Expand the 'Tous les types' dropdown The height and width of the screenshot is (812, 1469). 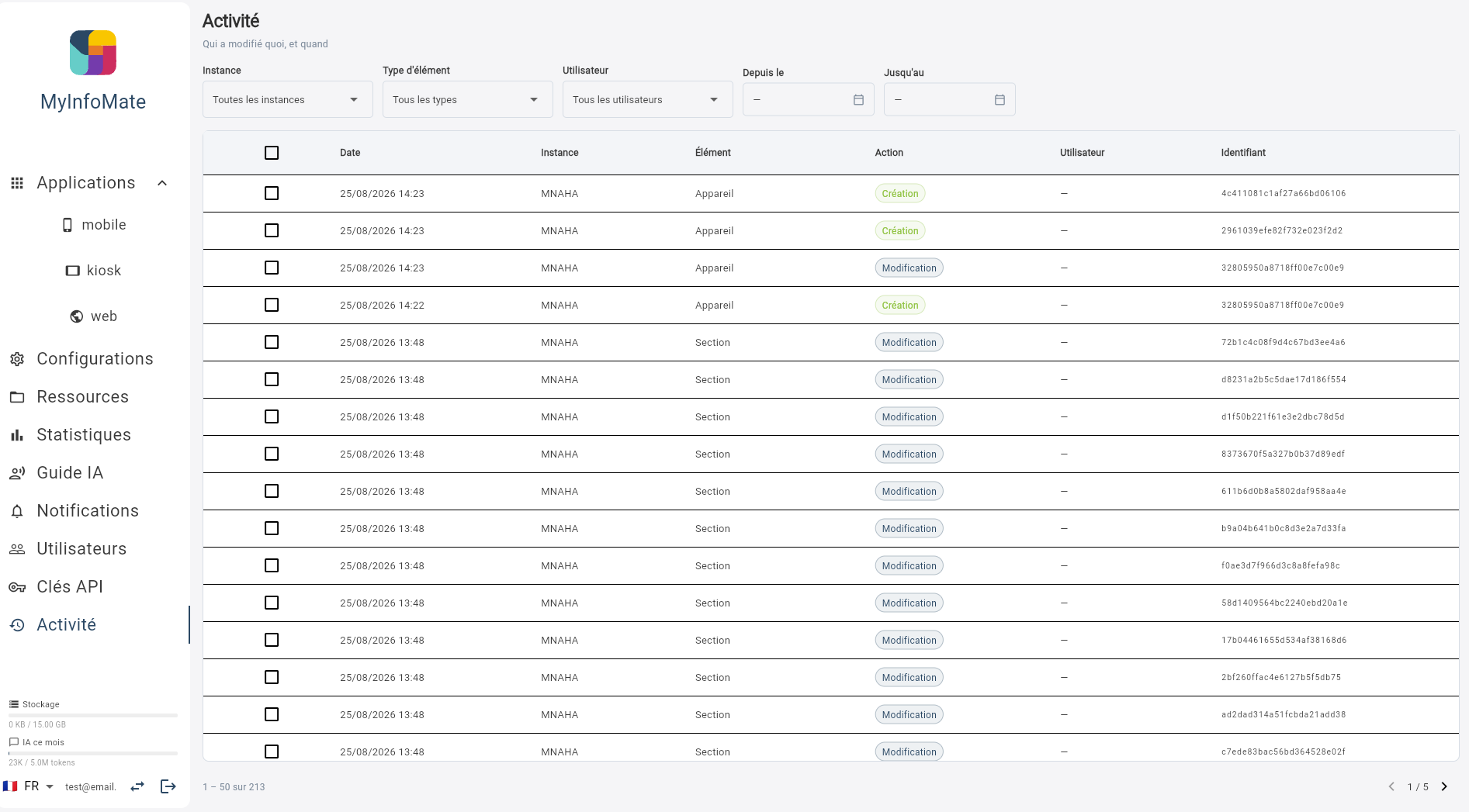pos(467,99)
